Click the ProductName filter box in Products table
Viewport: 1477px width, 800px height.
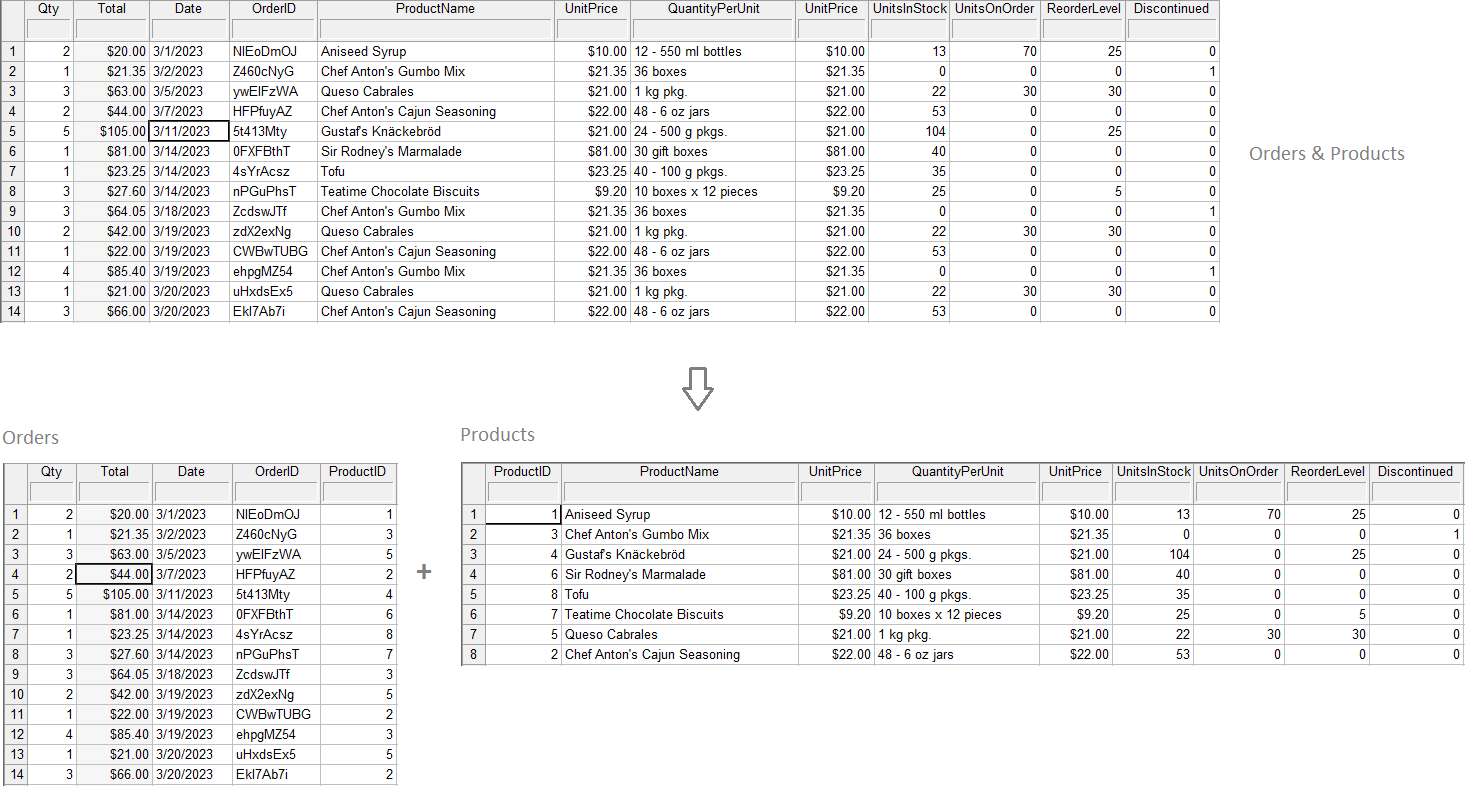[679, 492]
